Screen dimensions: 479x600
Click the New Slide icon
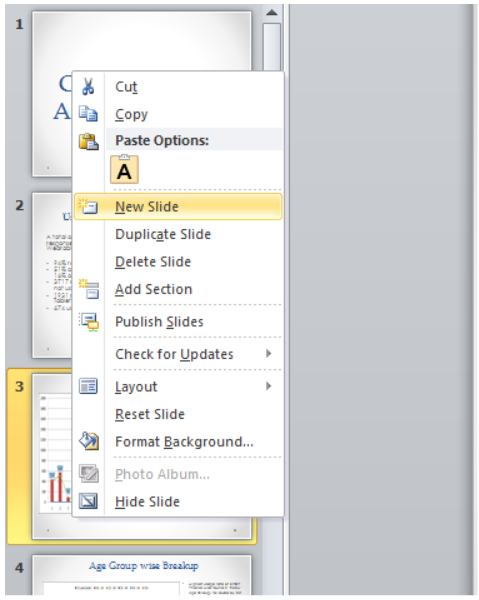point(89,207)
